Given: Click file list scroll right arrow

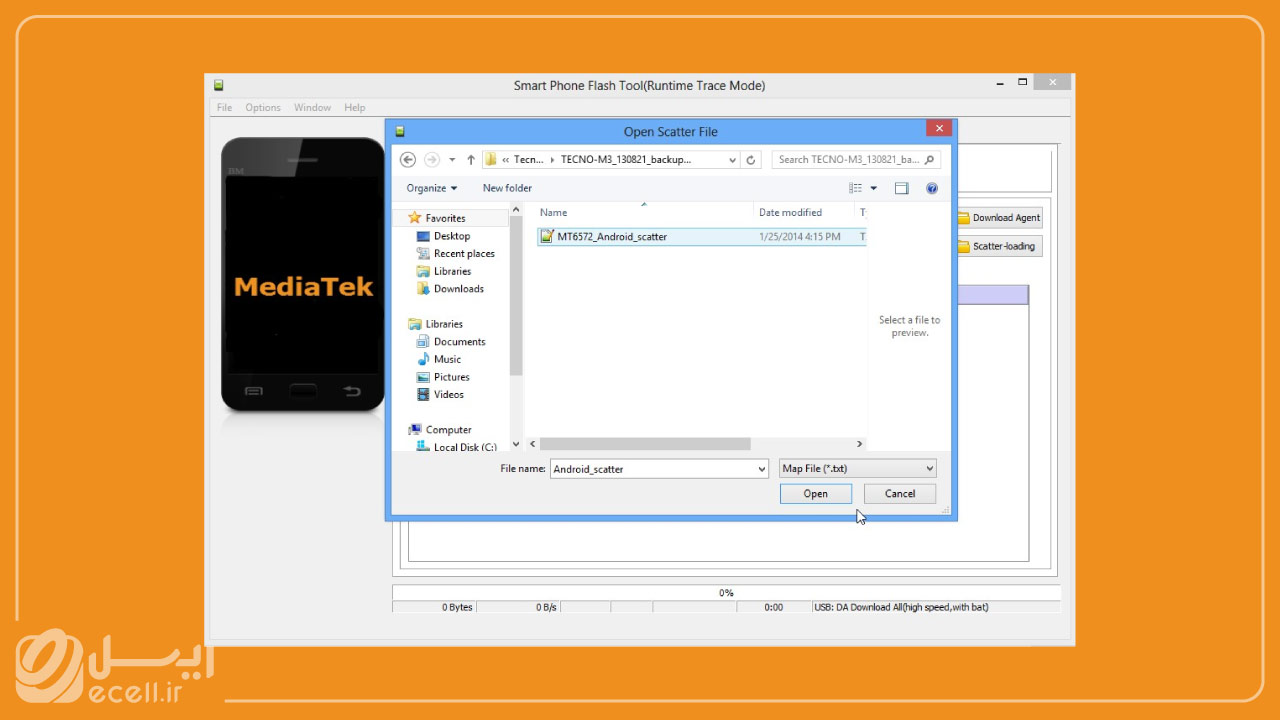Looking at the screenshot, I should 859,444.
